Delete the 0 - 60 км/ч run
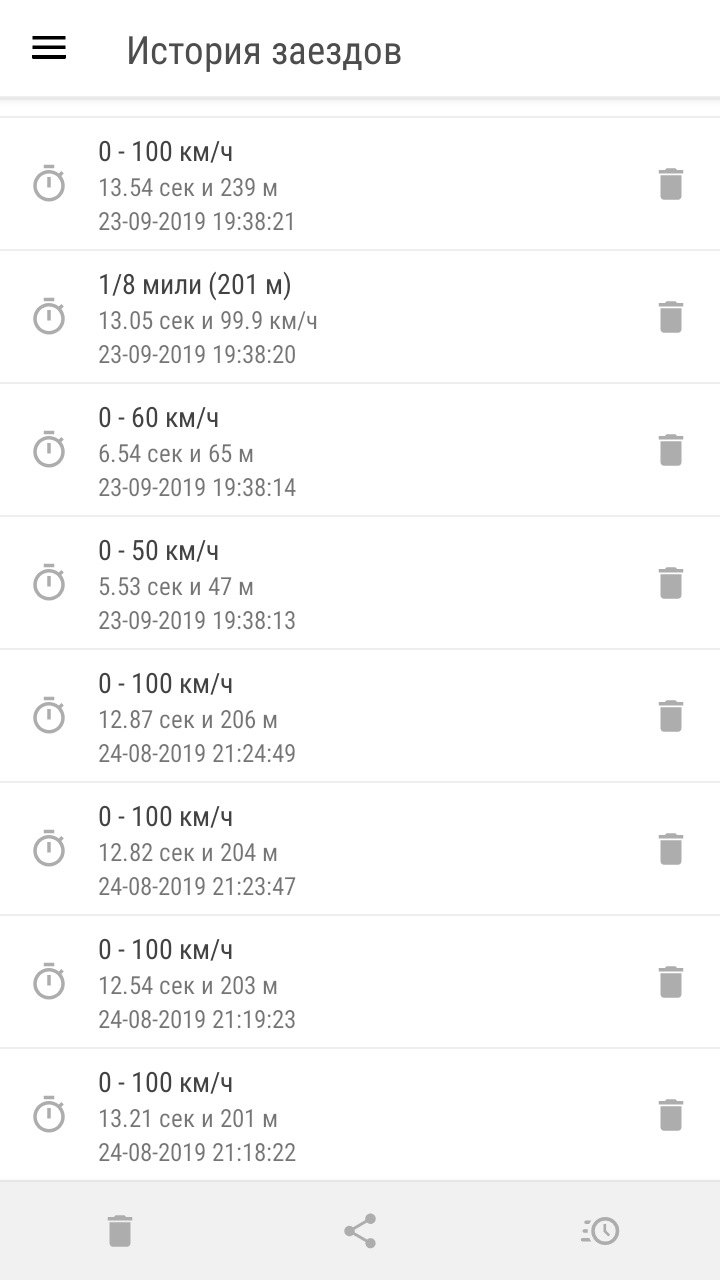720x1280 pixels. (670, 450)
